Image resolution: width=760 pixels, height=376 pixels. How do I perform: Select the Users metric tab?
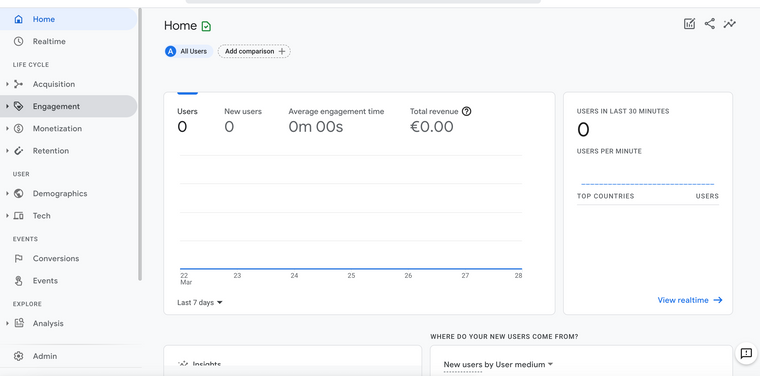187,120
